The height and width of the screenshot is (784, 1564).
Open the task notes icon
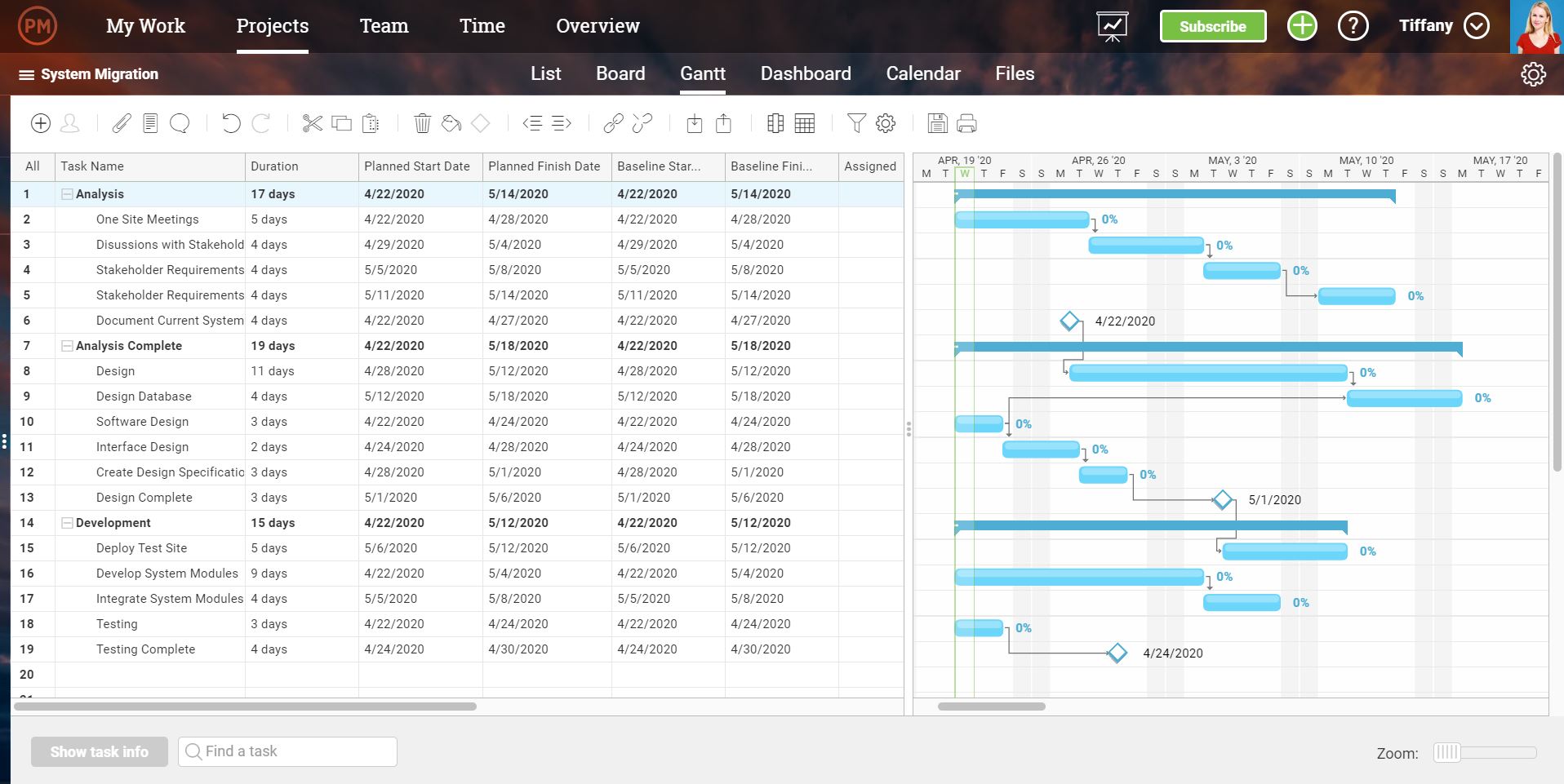(150, 123)
